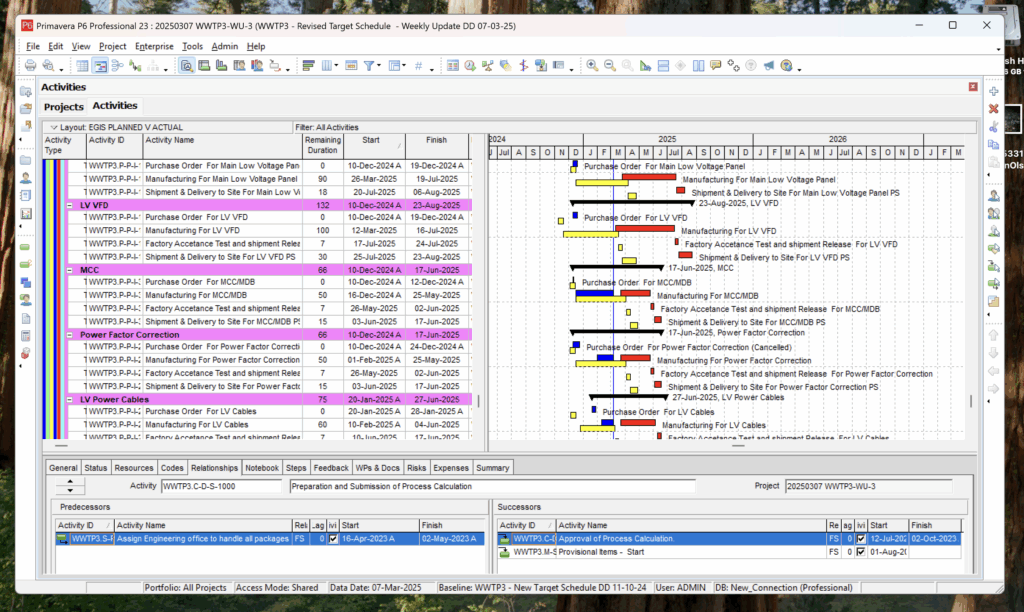The height and width of the screenshot is (612, 1024).
Task: Toggle checkbox on successor Provisional Items - Start
Action: coord(861,552)
